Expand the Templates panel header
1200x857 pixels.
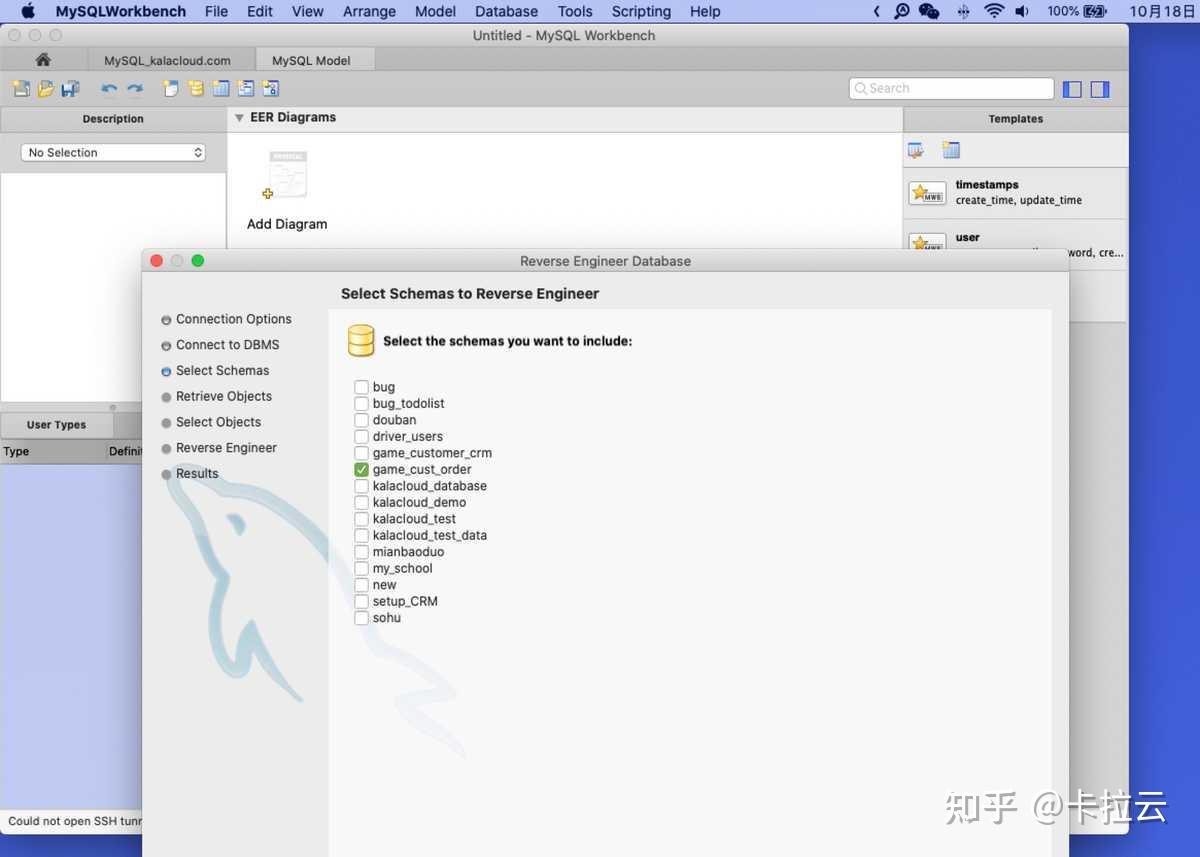coord(1015,118)
